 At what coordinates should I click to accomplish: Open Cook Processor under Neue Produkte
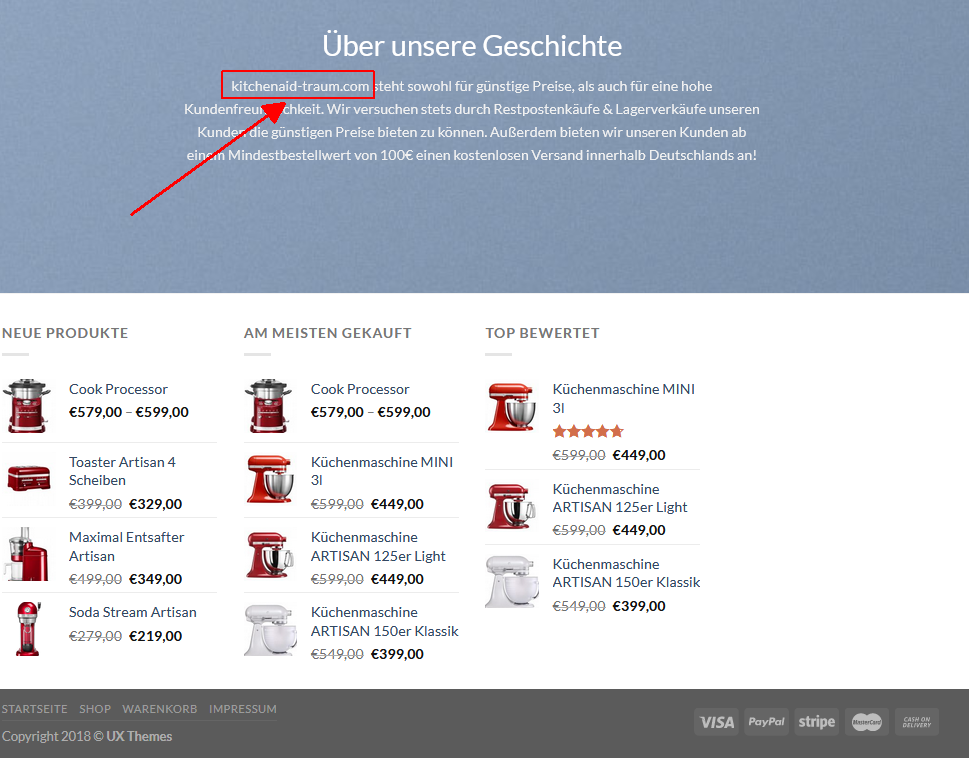pos(118,389)
